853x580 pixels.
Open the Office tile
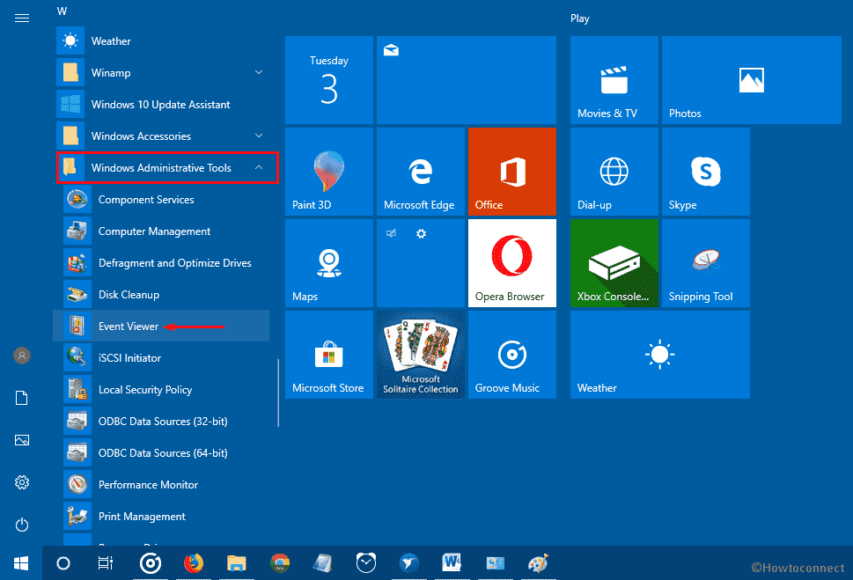coord(512,171)
